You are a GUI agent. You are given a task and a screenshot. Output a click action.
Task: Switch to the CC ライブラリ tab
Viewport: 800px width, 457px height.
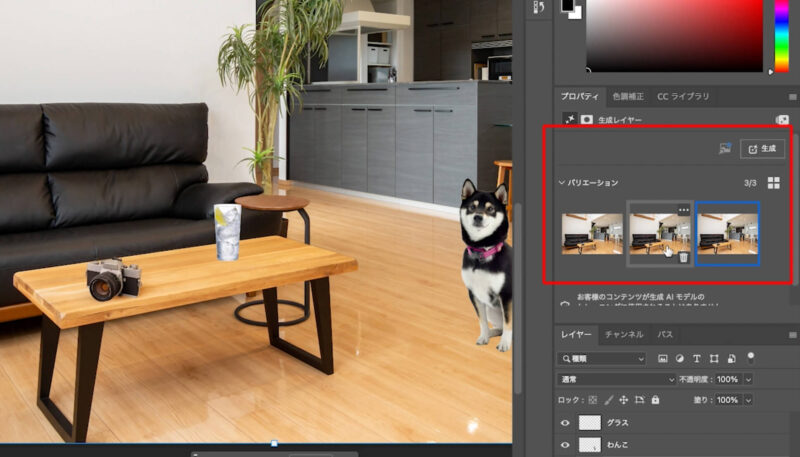point(683,96)
